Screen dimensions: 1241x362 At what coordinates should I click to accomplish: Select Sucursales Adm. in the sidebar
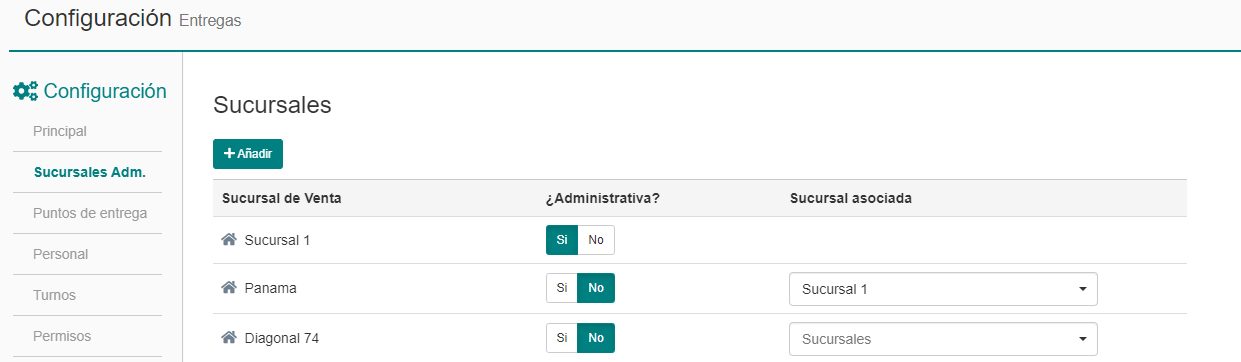tap(90, 172)
